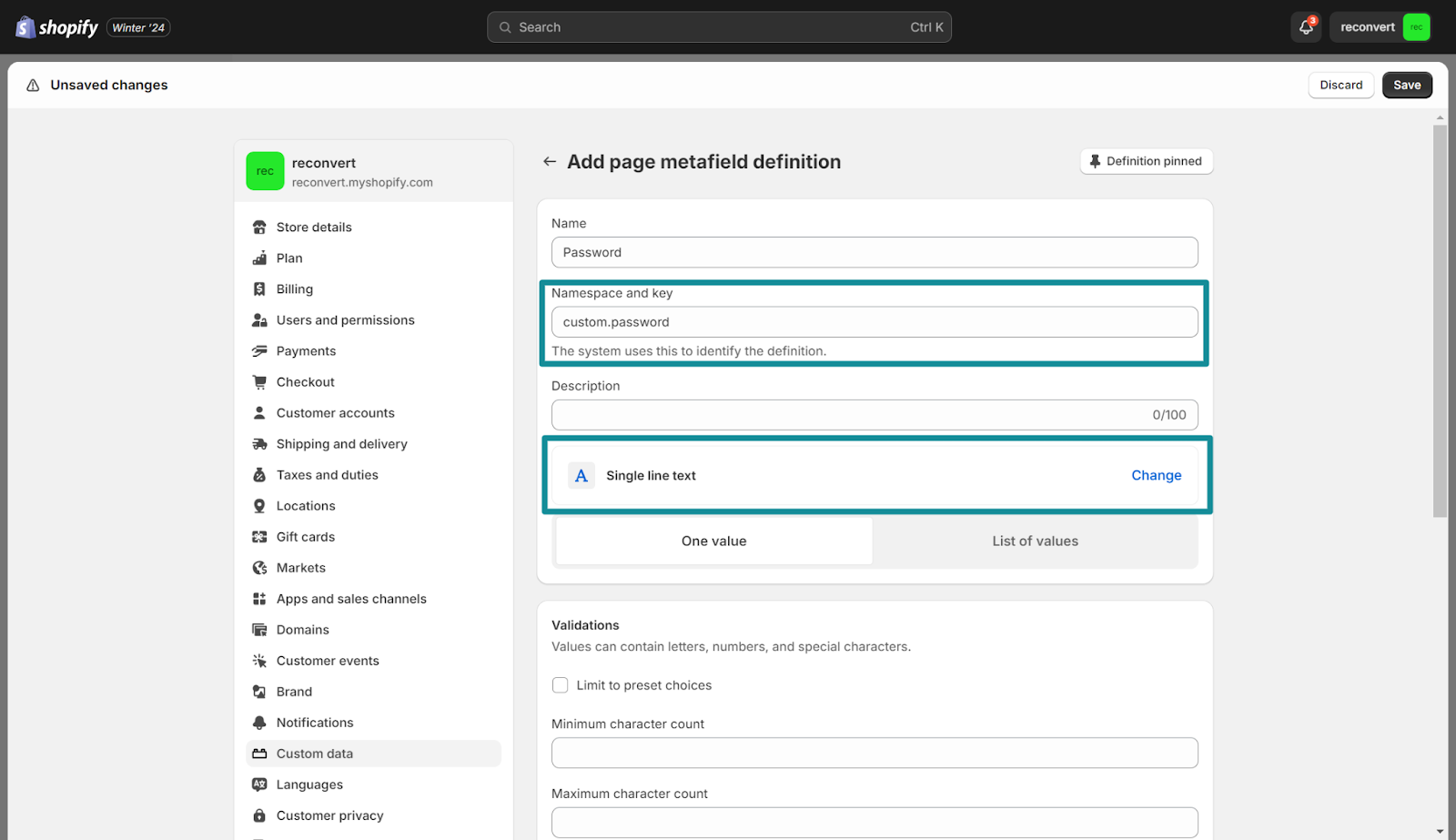Click the Markets globe icon

pos(259,568)
